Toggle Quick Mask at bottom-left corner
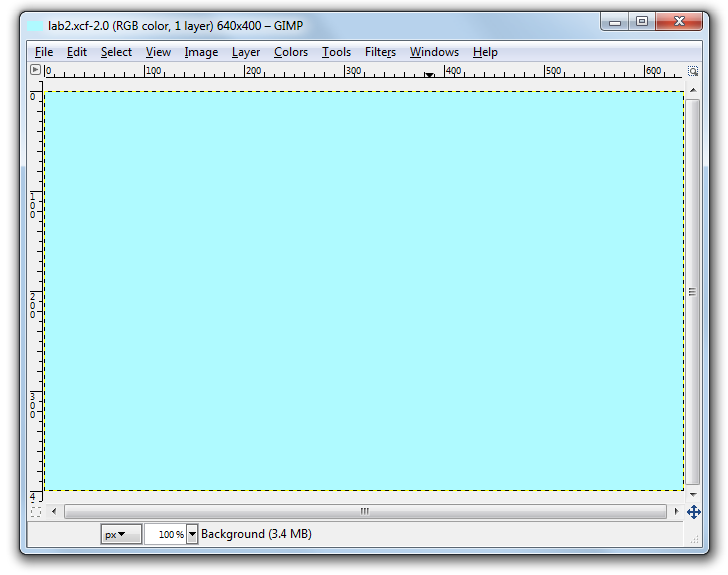 36,512
